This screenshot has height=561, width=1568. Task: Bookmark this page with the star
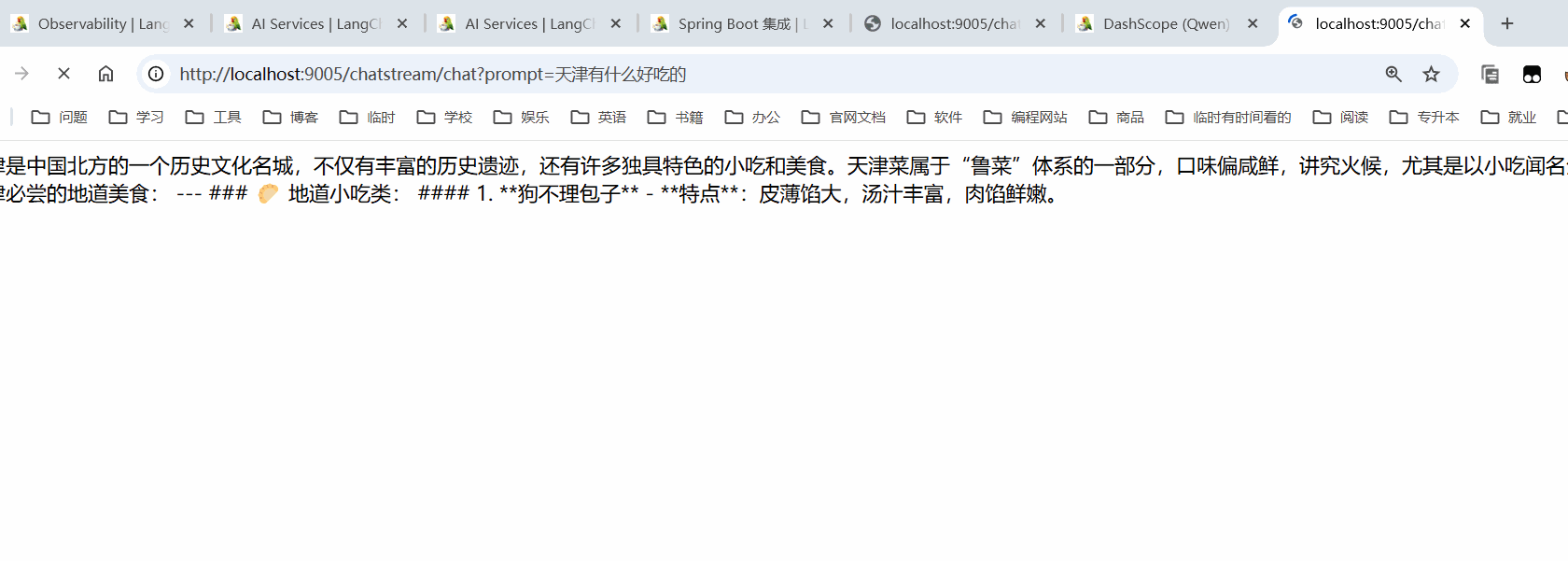(1431, 74)
